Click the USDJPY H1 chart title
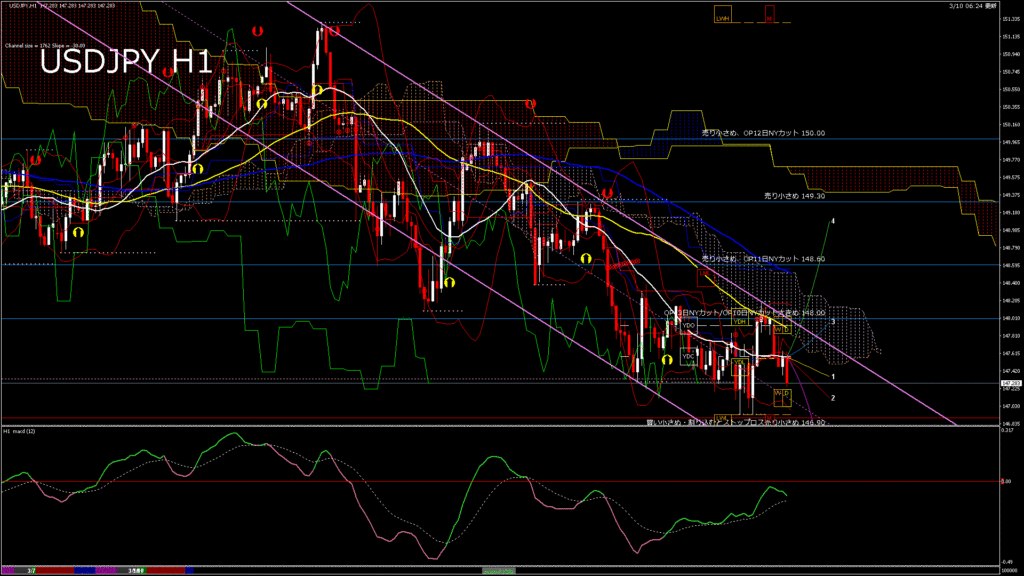This screenshot has width=1024, height=576. (125, 63)
